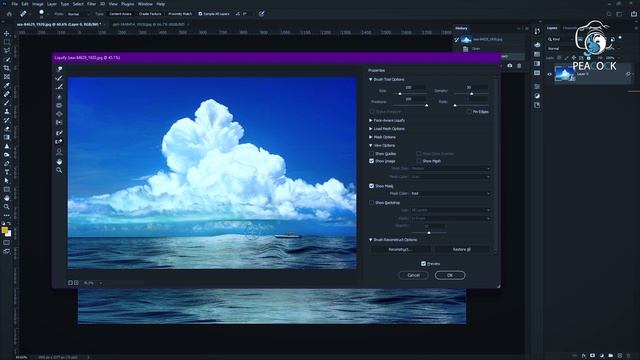Collapse the View Options section

click(x=371, y=146)
